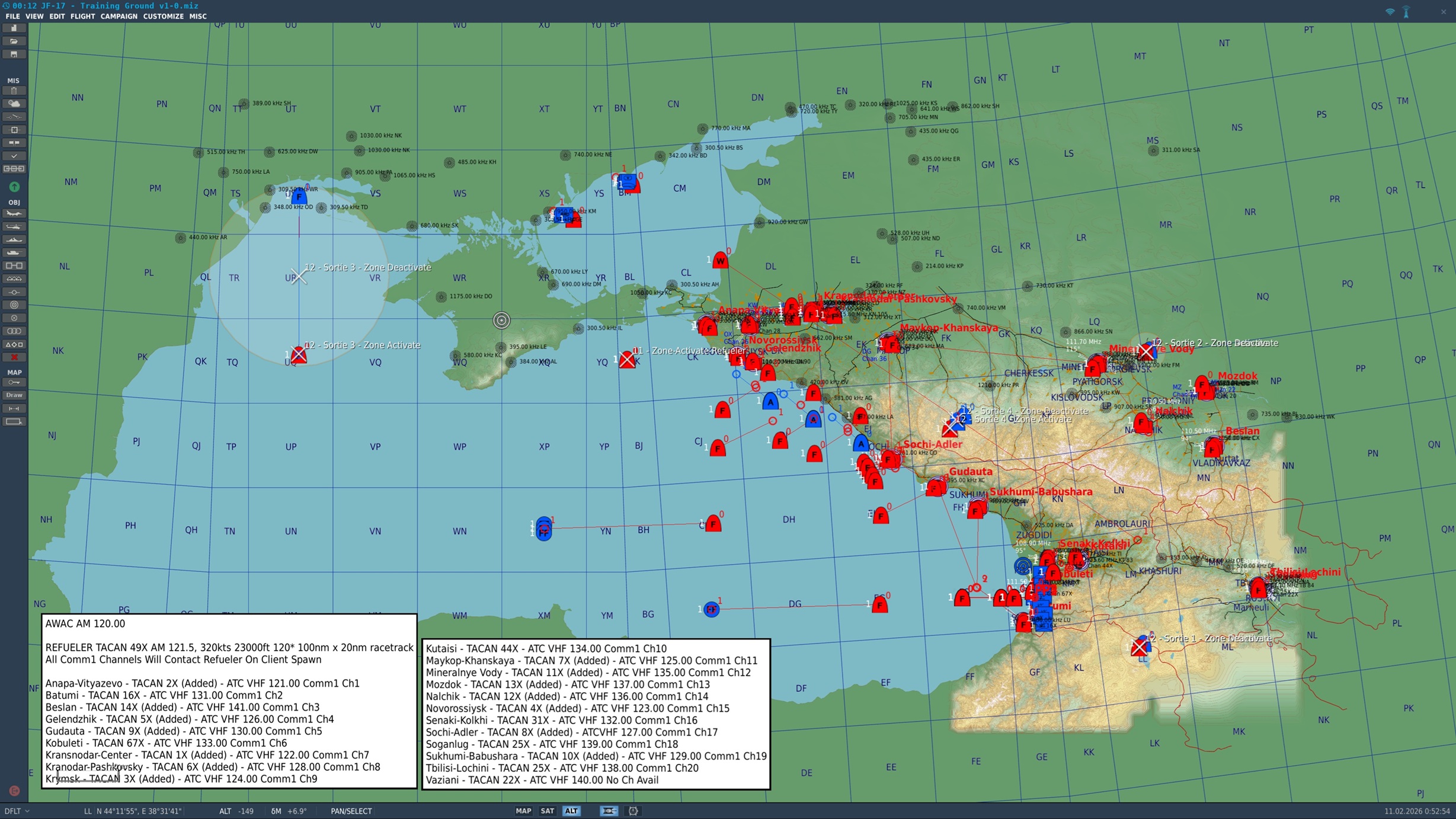Image resolution: width=1456 pixels, height=819 pixels.
Task: Open the CUSTOMIZE menu
Action: click(164, 16)
